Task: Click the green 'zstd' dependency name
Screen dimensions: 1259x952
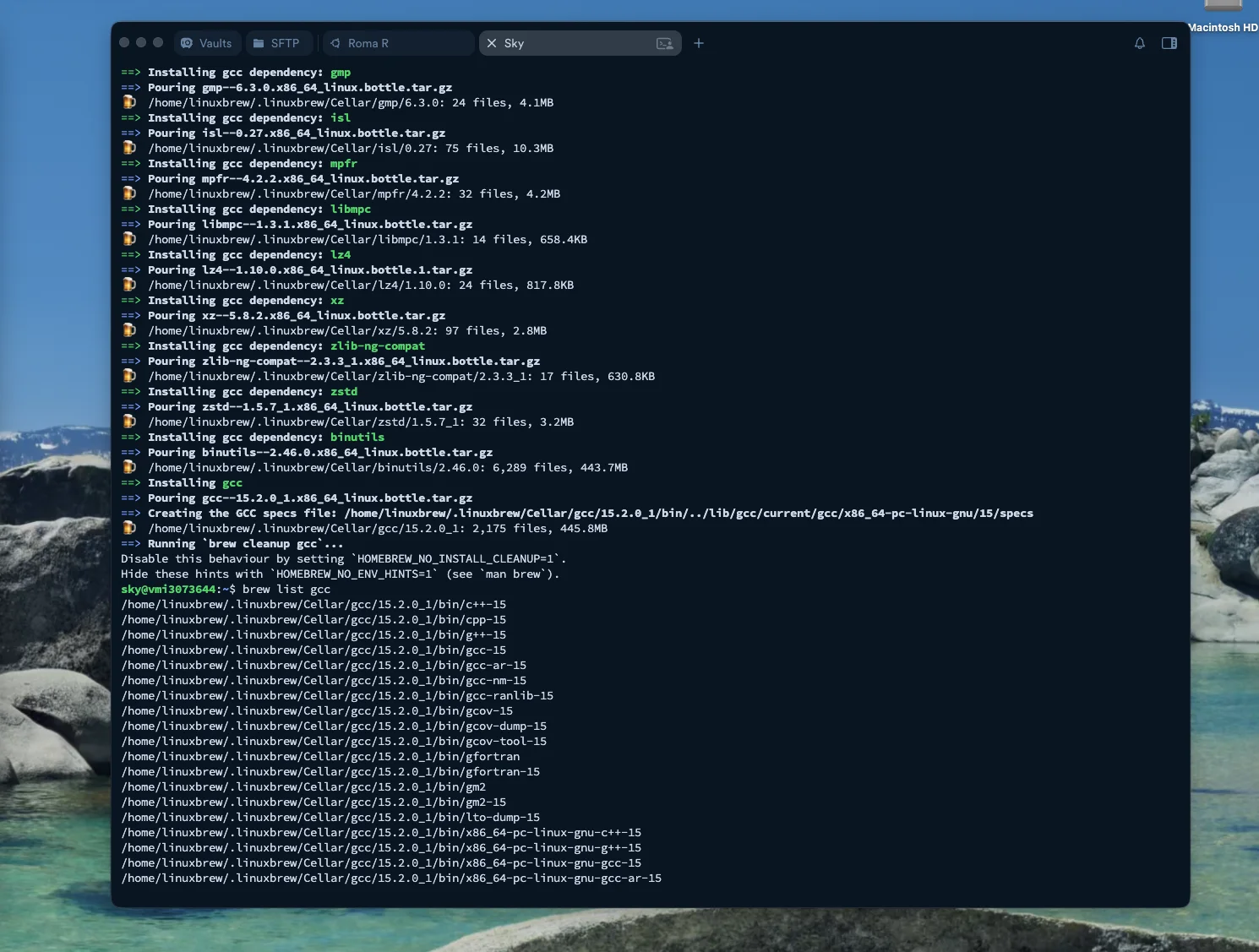Action: [344, 392]
